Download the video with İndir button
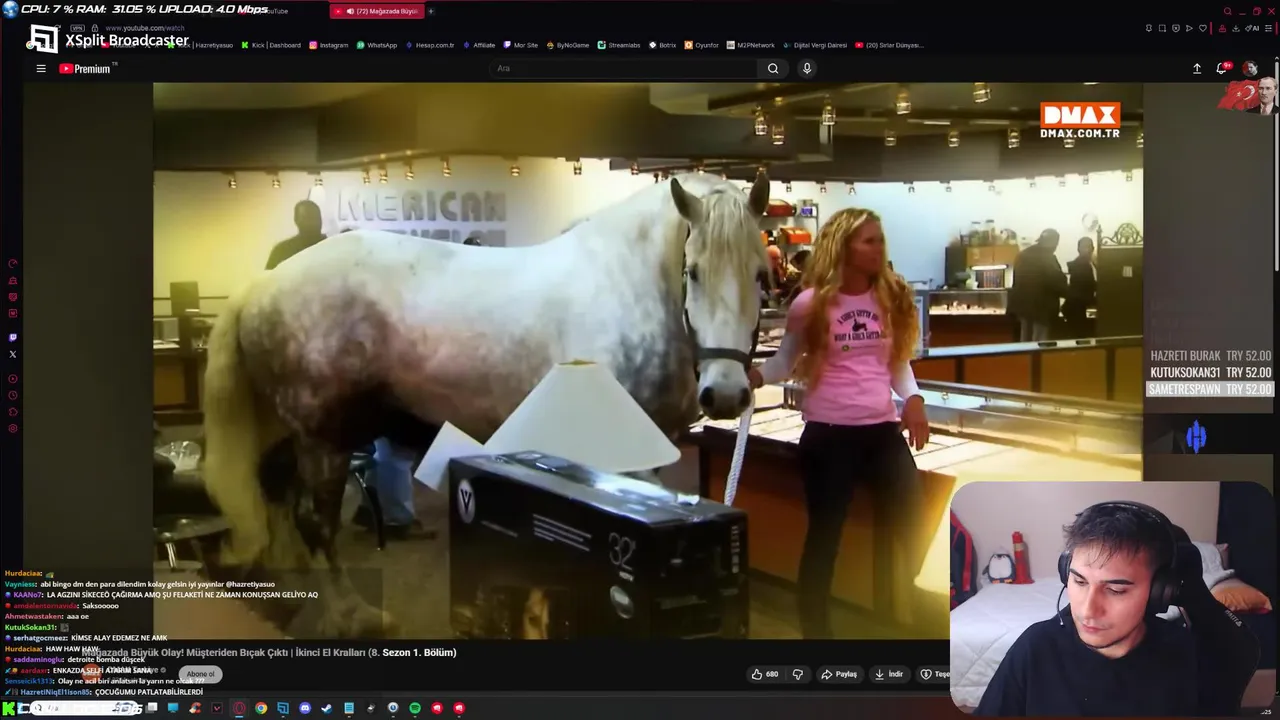This screenshot has width=1280, height=720. click(889, 674)
